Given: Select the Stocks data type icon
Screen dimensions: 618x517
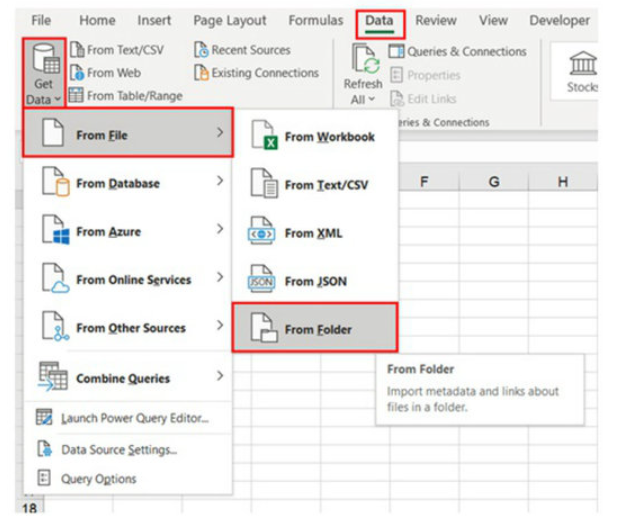Looking at the screenshot, I should coord(583,63).
